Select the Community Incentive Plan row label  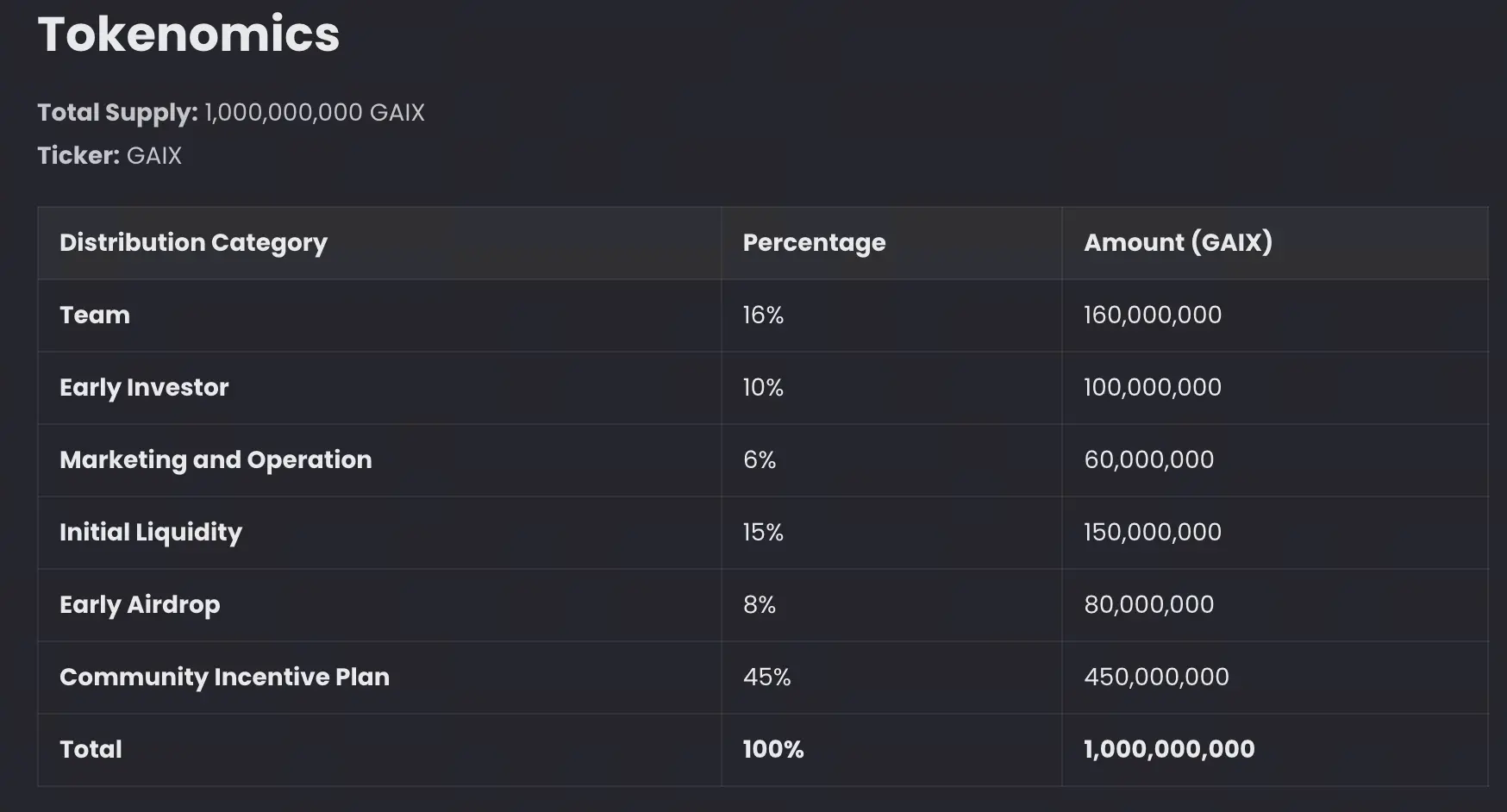point(224,678)
